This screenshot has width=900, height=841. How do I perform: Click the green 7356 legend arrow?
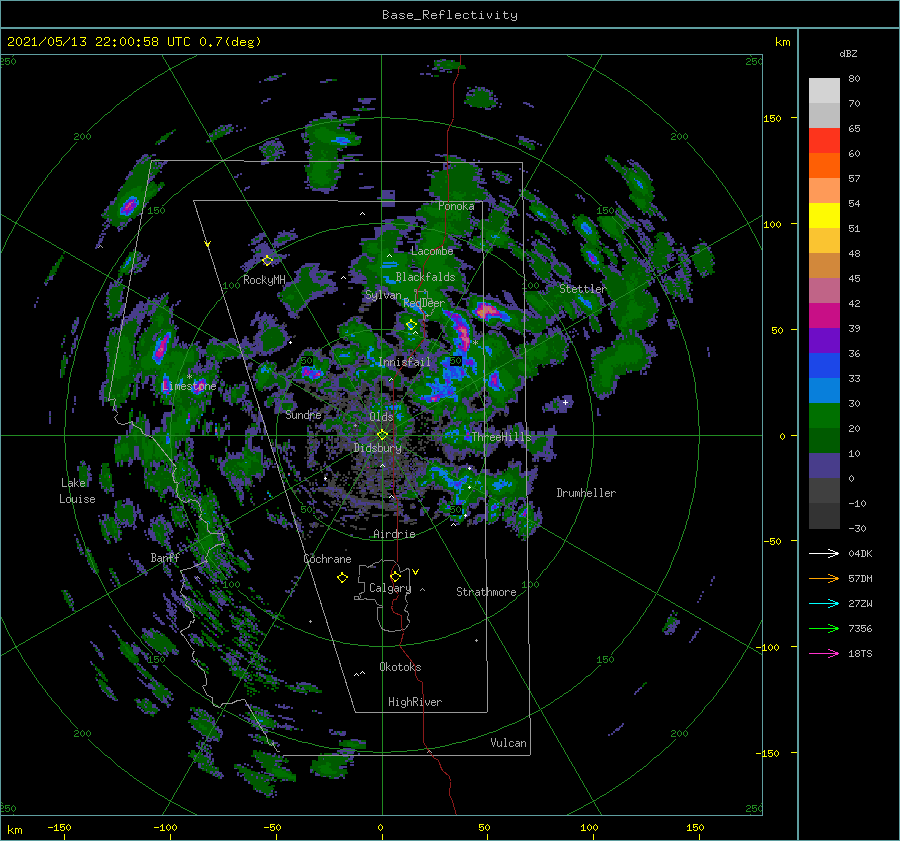tap(824, 629)
